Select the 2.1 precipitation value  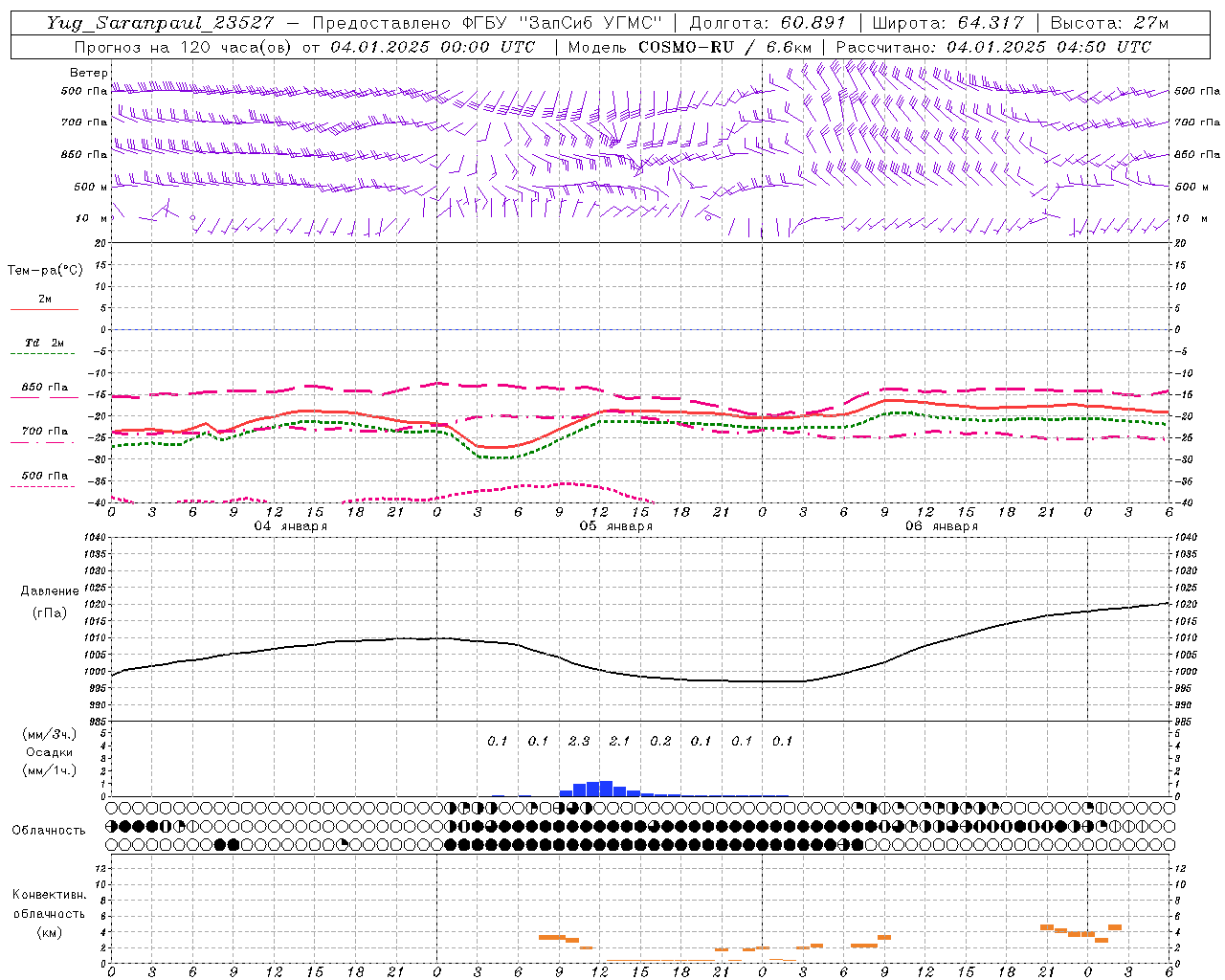[619, 741]
